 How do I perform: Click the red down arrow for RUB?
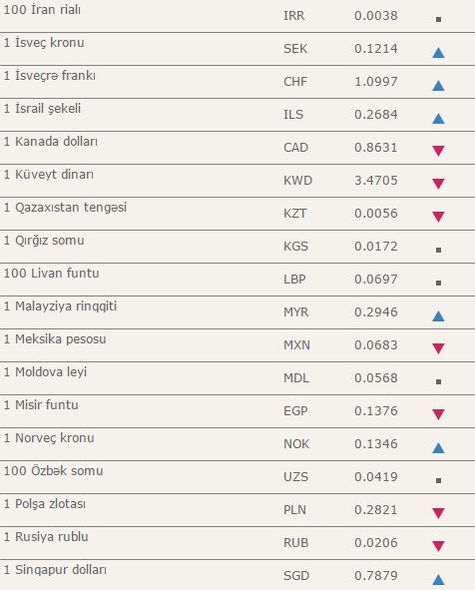tap(438, 546)
